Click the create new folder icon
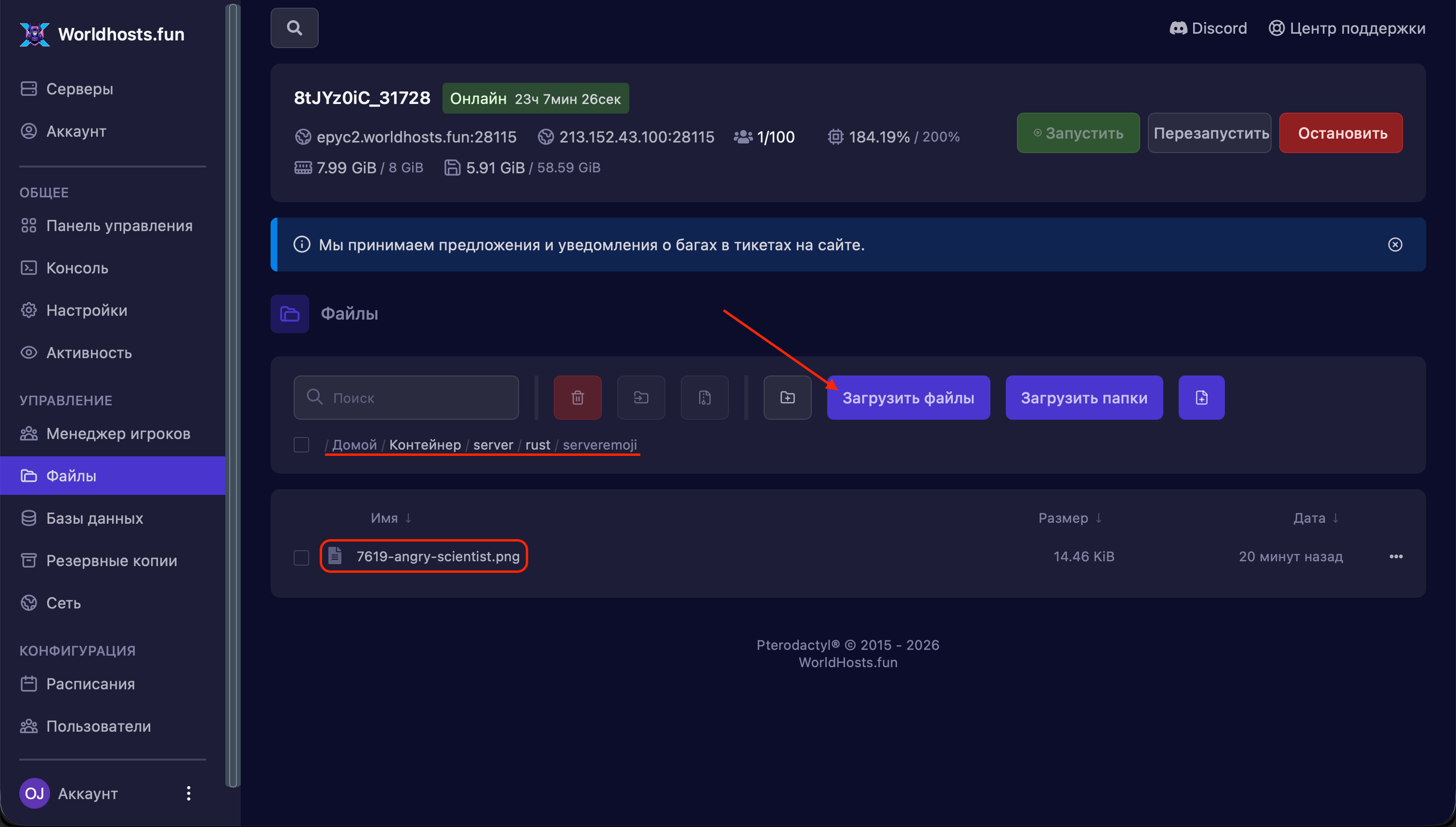Screen dimensions: 1456x827 pos(787,398)
